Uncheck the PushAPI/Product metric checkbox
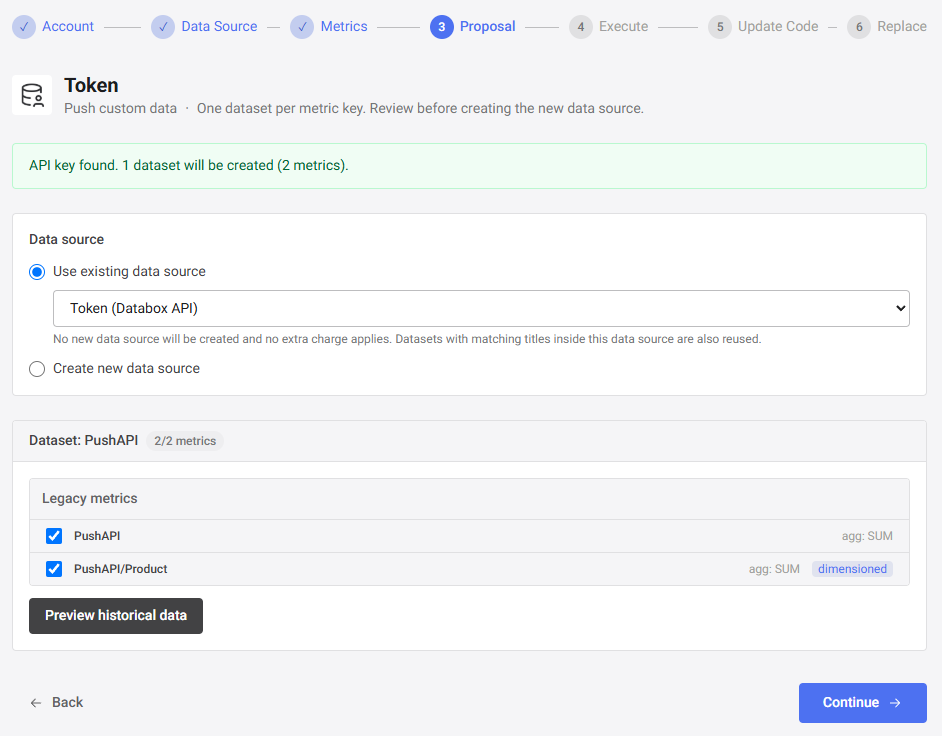 (x=54, y=569)
